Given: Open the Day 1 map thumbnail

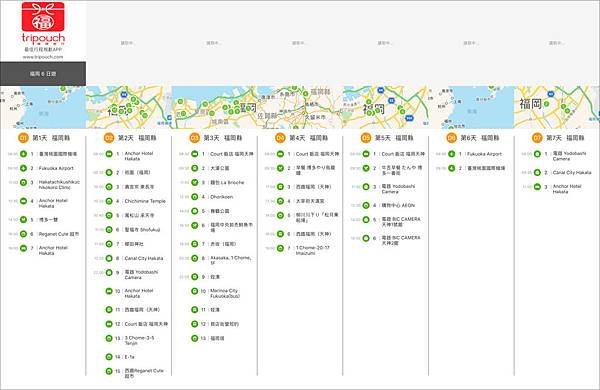Looking at the screenshot, I should coord(43,107).
